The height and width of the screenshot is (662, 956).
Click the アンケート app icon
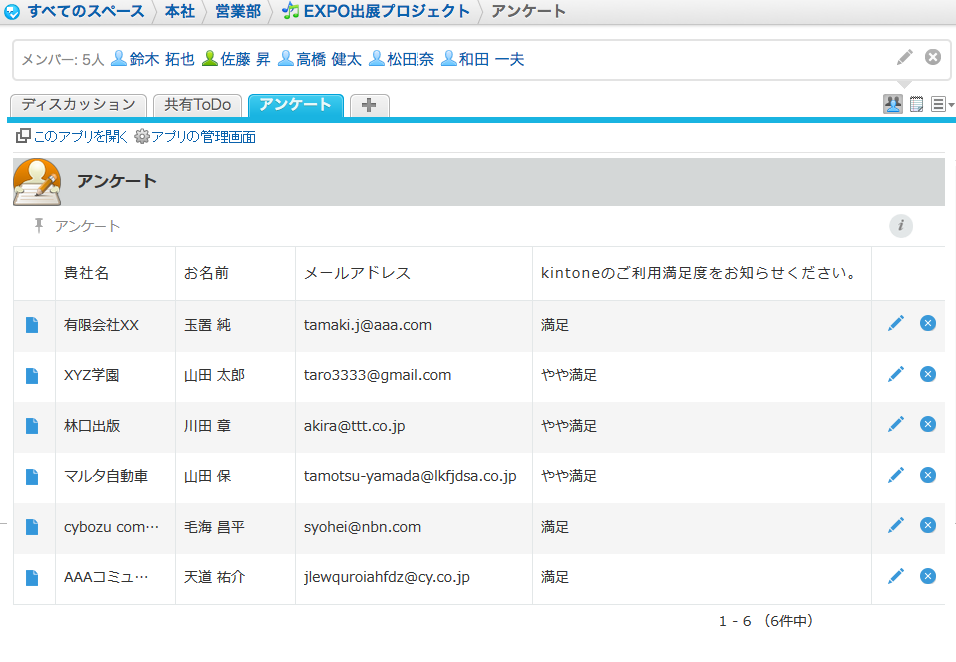pyautogui.click(x=37, y=182)
